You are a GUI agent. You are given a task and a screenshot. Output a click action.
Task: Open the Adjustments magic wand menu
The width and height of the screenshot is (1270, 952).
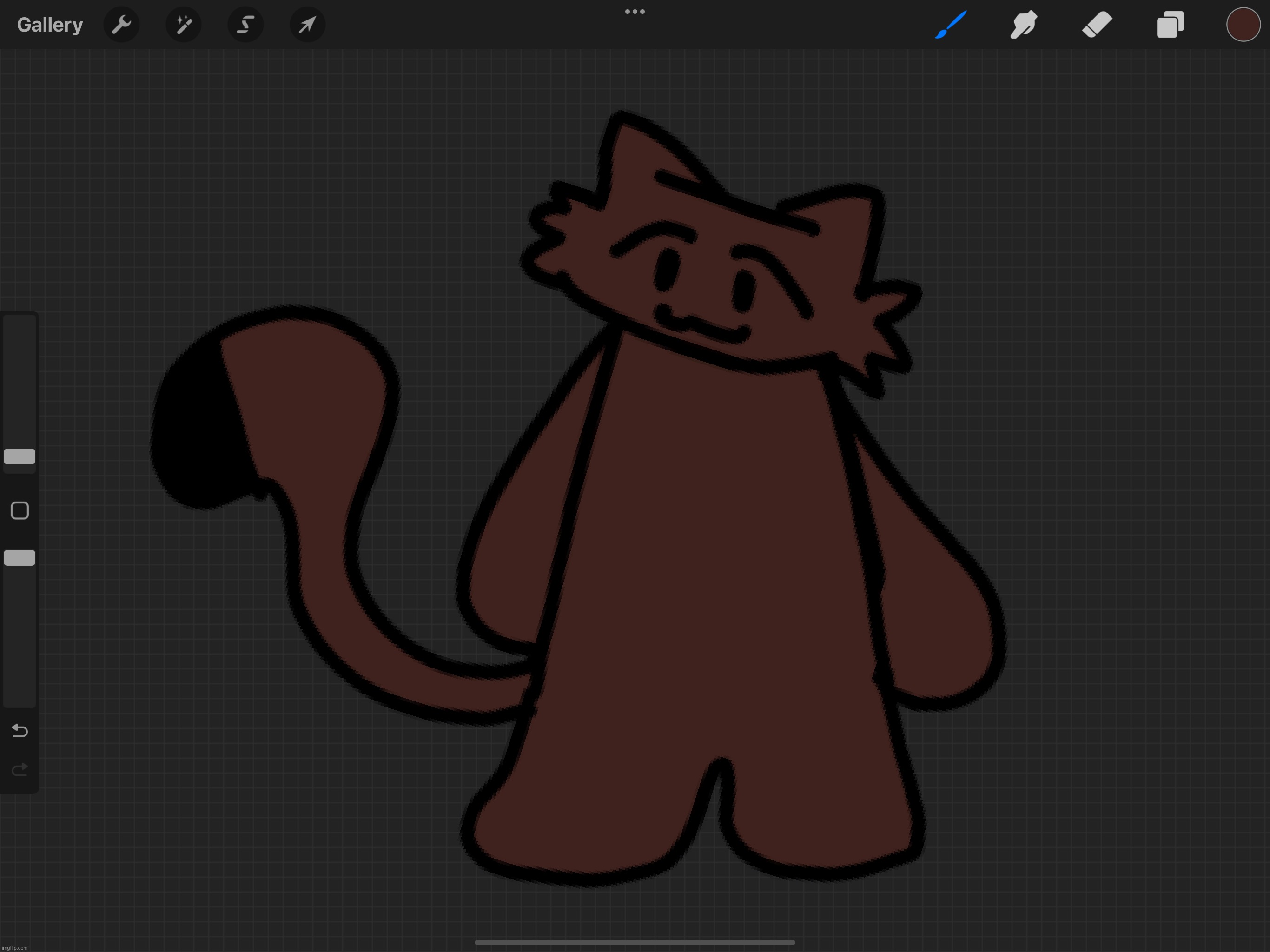(x=184, y=25)
